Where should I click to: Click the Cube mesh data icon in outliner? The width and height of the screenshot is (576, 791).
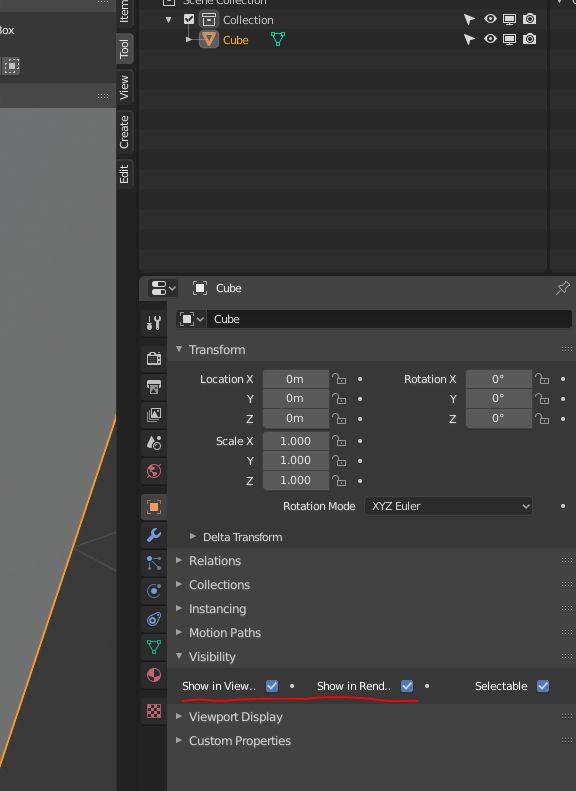(x=278, y=39)
